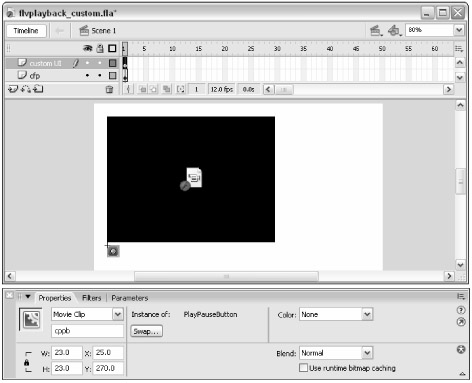
Task: Click the Edit Multiple Frames icon
Action: click(x=166, y=89)
